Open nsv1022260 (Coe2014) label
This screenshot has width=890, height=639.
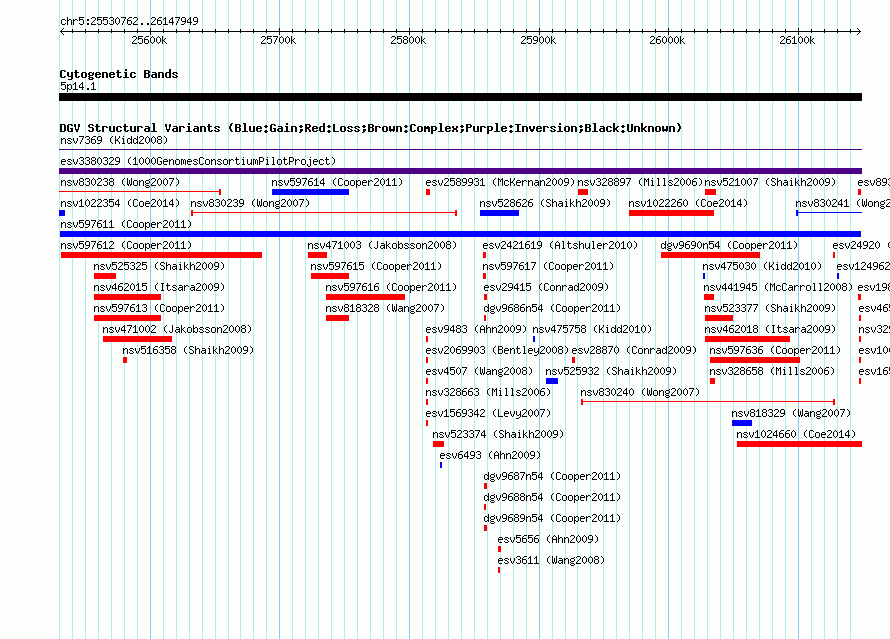[x=688, y=203]
